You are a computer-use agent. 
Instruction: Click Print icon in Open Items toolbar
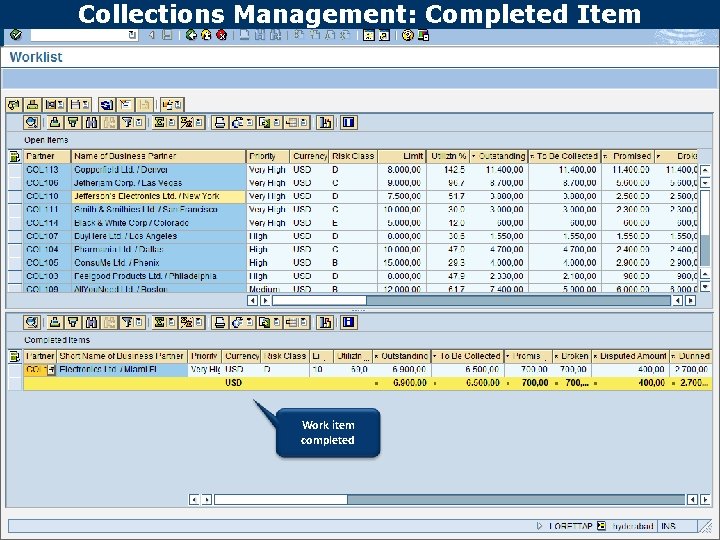(x=220, y=123)
